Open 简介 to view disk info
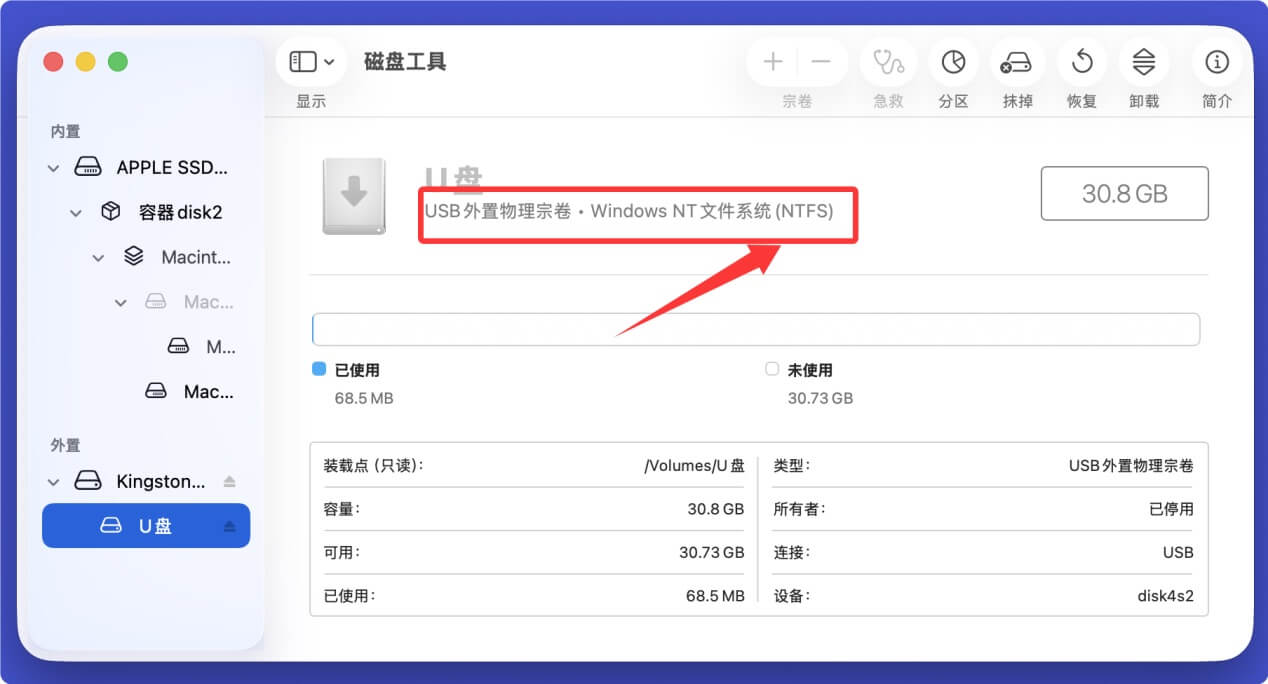1268x684 pixels. coord(1216,62)
